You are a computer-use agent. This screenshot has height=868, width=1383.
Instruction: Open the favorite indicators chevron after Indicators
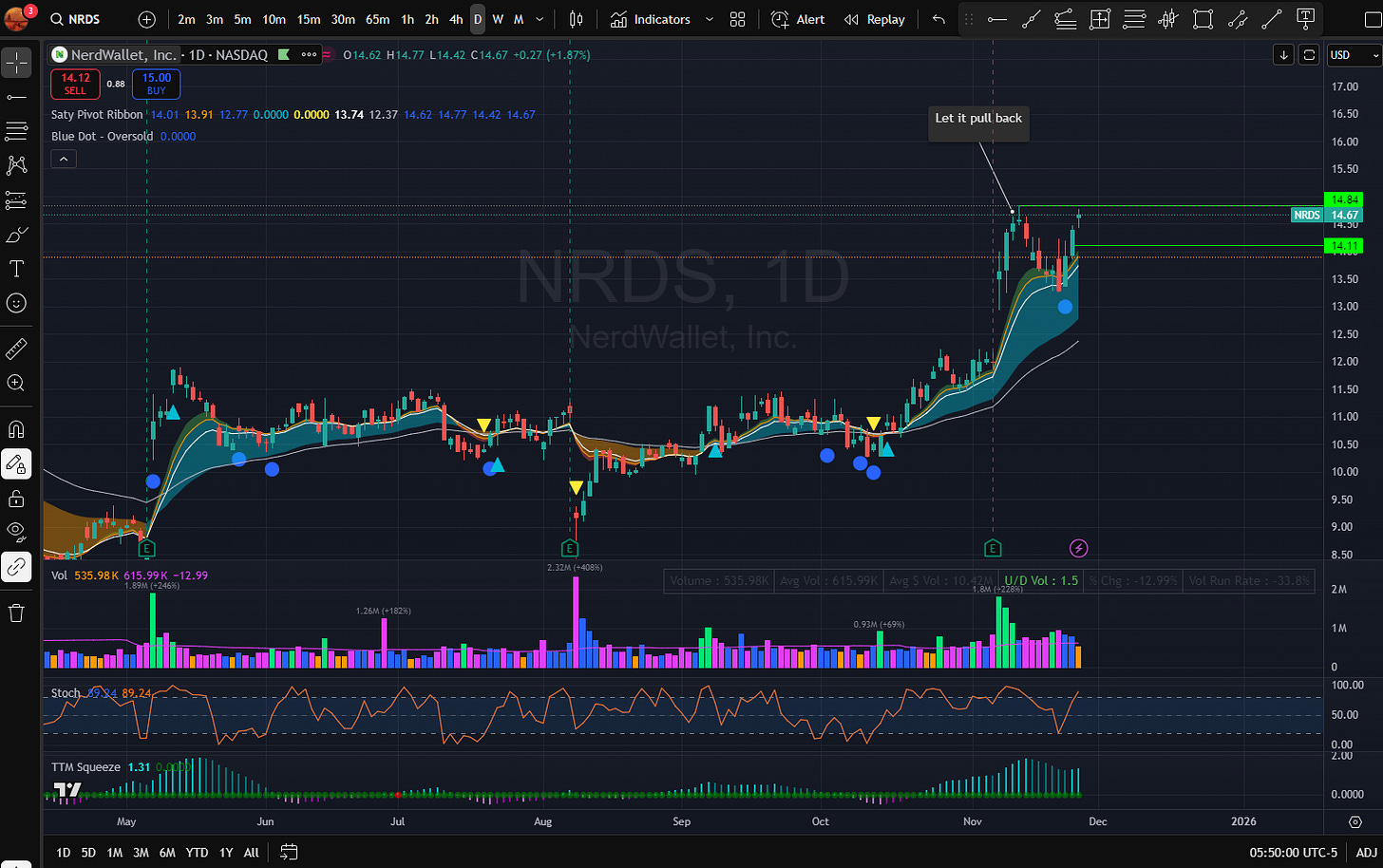pos(709,19)
